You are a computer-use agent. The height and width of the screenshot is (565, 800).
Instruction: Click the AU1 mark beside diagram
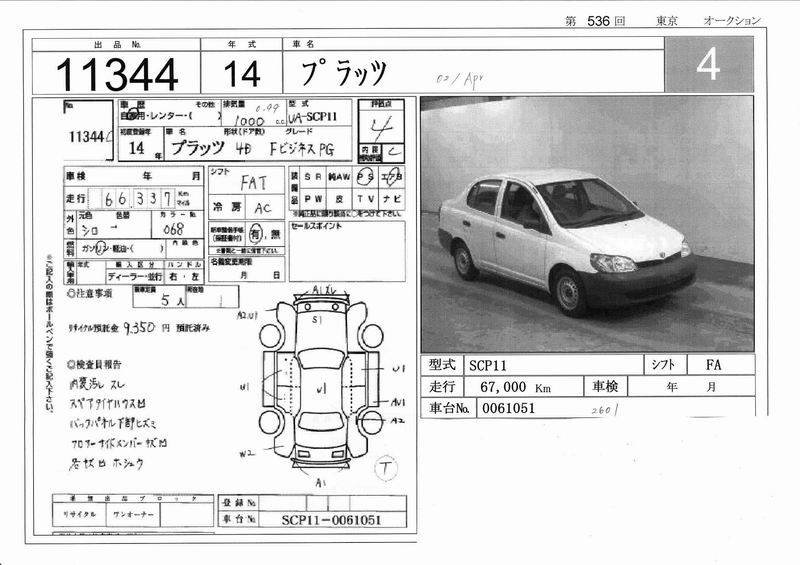pos(398,403)
